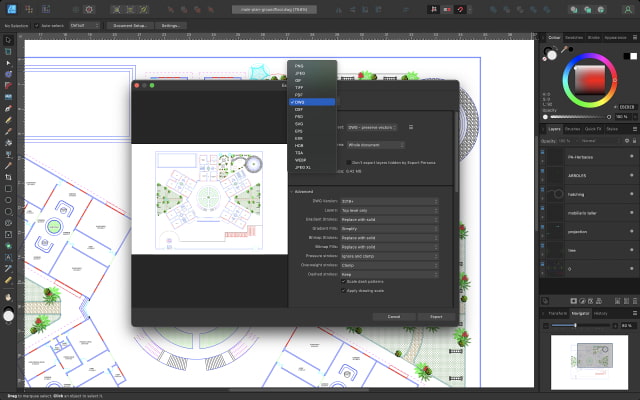Open the Gradient Fills dropdown
640x400 pixels.
(389, 228)
